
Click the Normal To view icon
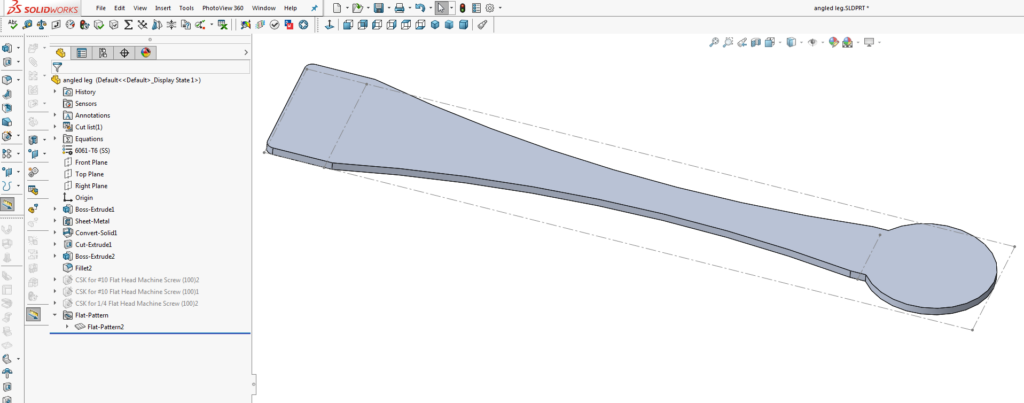(329, 25)
